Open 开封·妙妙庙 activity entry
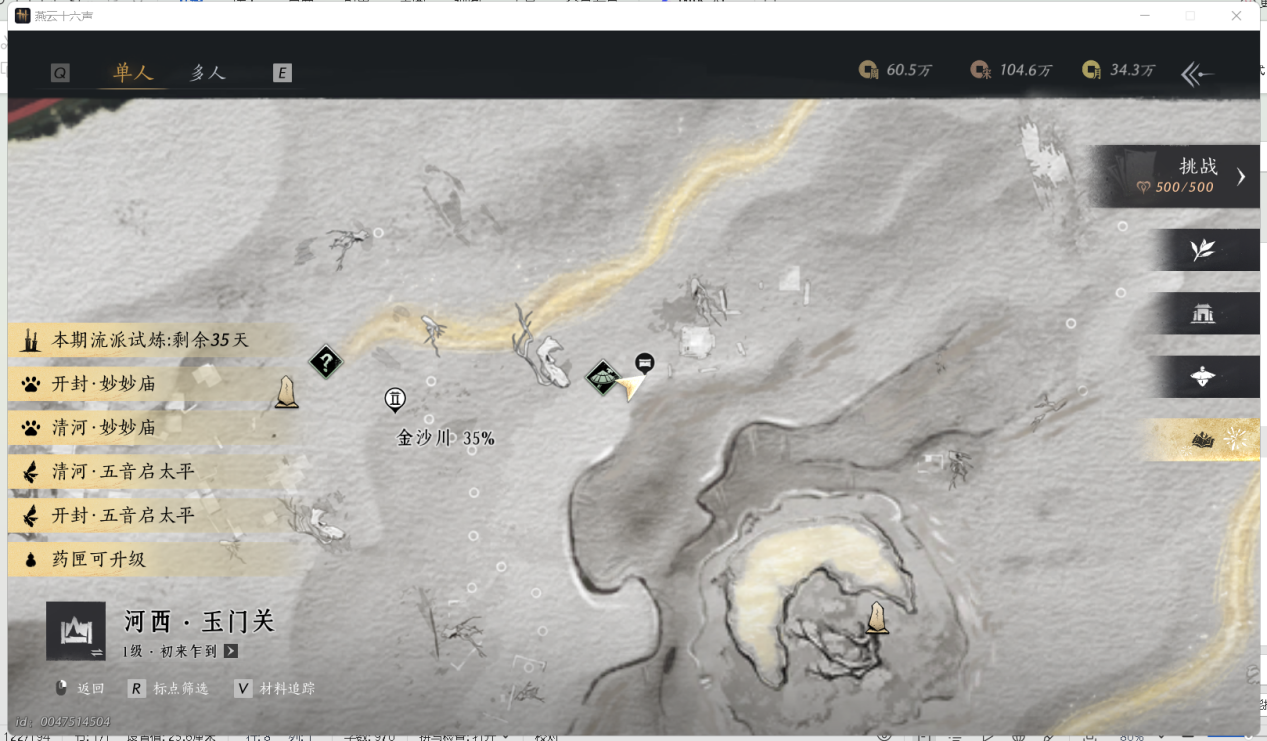Screen dimensions: 1267x741 (103, 384)
